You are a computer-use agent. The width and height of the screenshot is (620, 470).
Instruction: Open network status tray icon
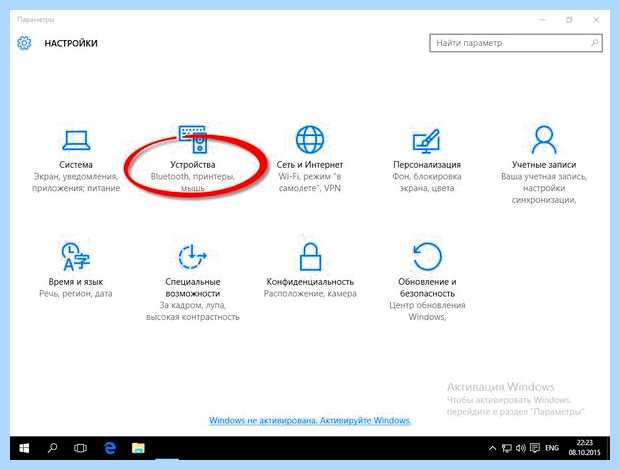[x=507, y=448]
